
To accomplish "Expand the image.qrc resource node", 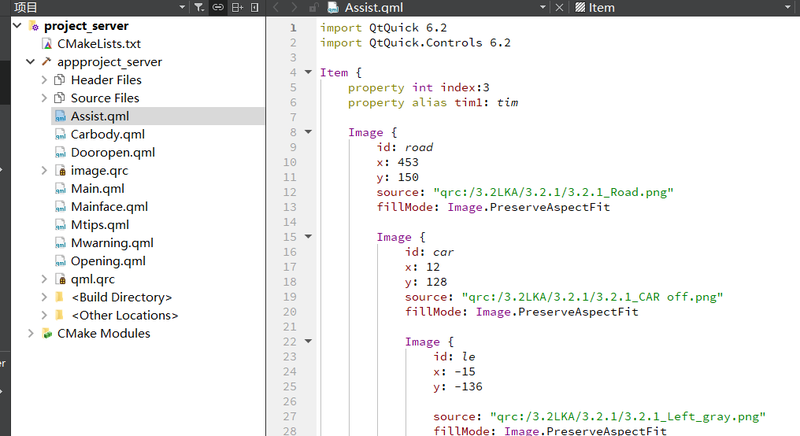I will (44, 170).
